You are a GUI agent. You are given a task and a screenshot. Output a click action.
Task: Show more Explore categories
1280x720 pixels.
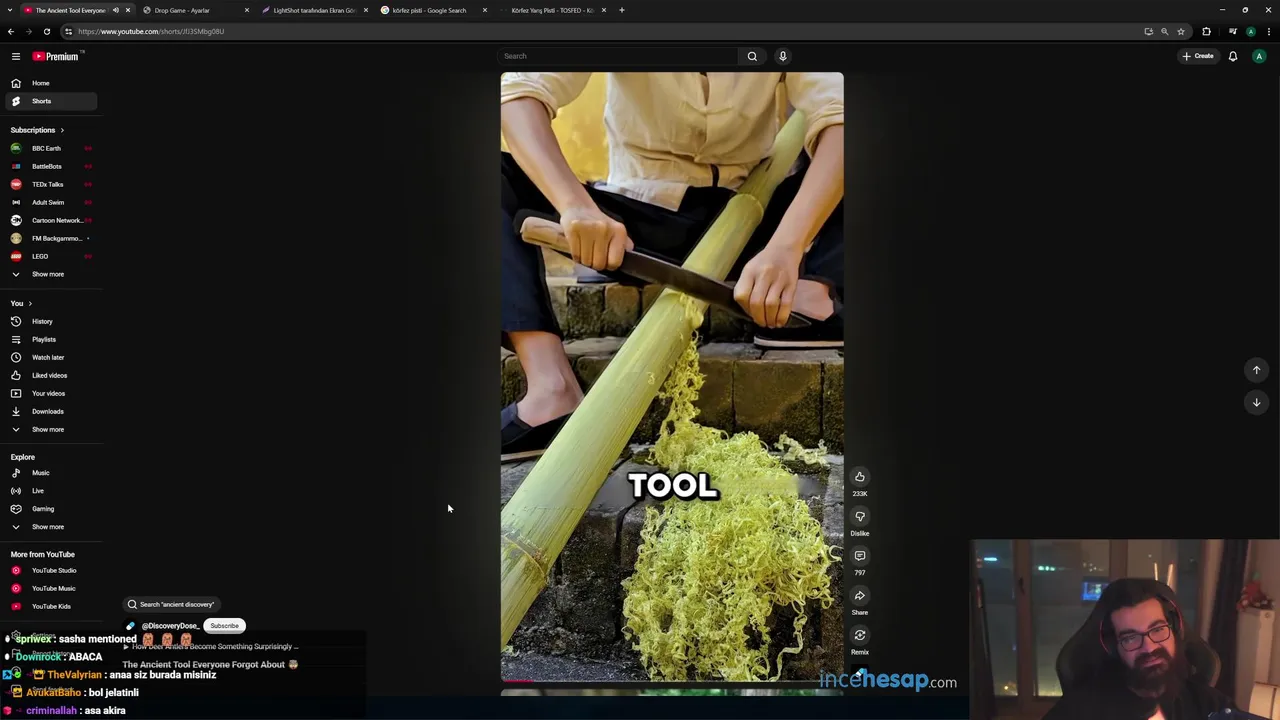[49, 527]
